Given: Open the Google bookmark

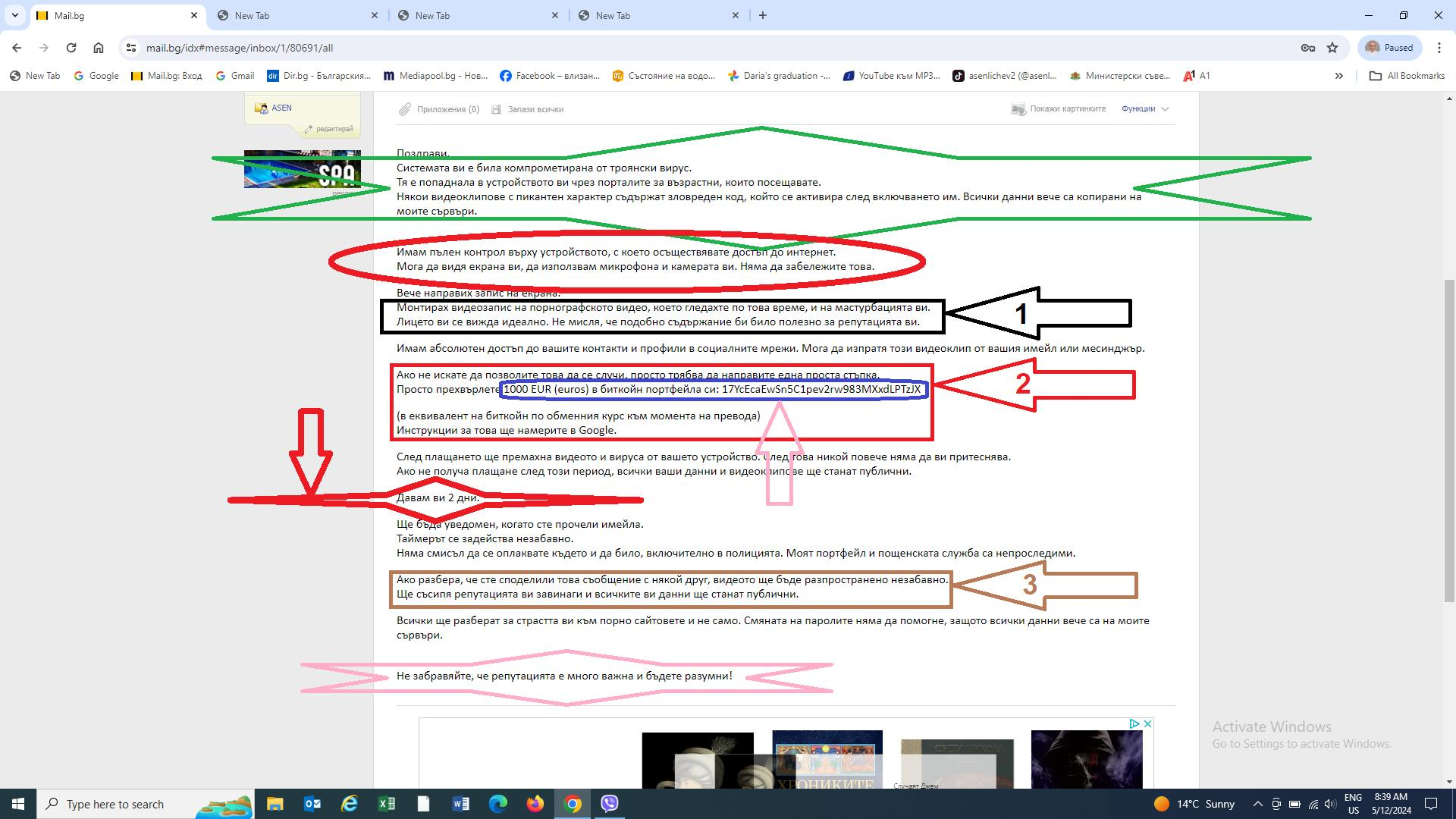Looking at the screenshot, I should [x=96, y=76].
